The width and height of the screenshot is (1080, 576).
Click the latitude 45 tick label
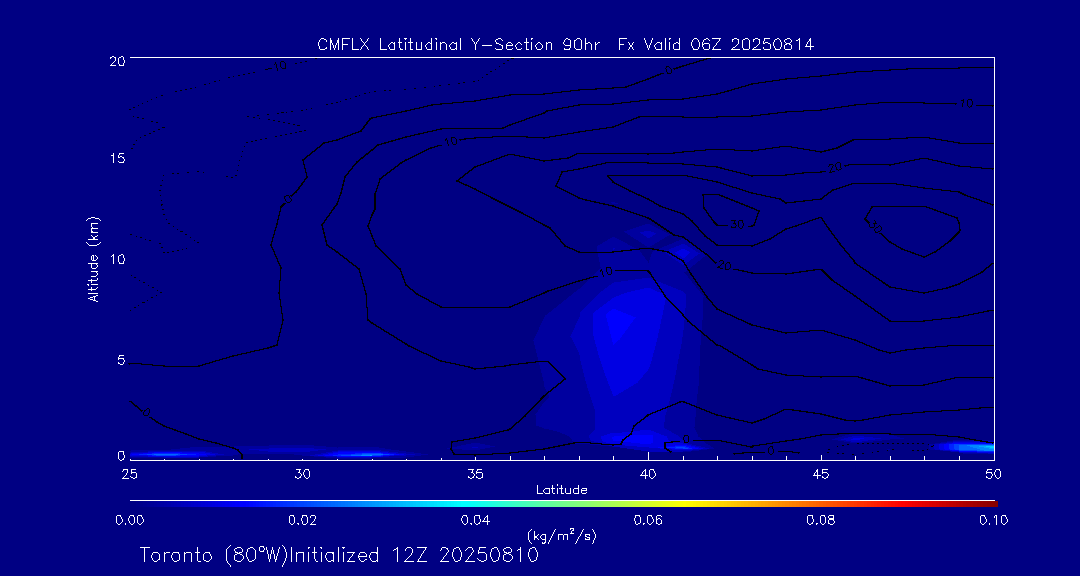[x=821, y=473]
